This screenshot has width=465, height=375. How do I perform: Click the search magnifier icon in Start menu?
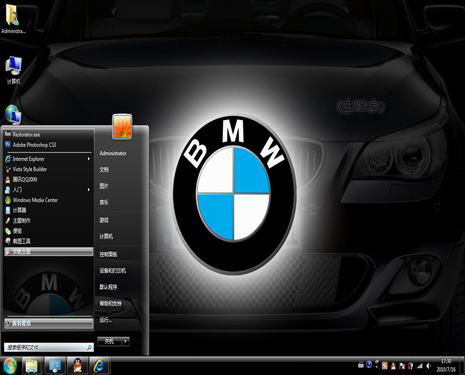click(x=89, y=348)
